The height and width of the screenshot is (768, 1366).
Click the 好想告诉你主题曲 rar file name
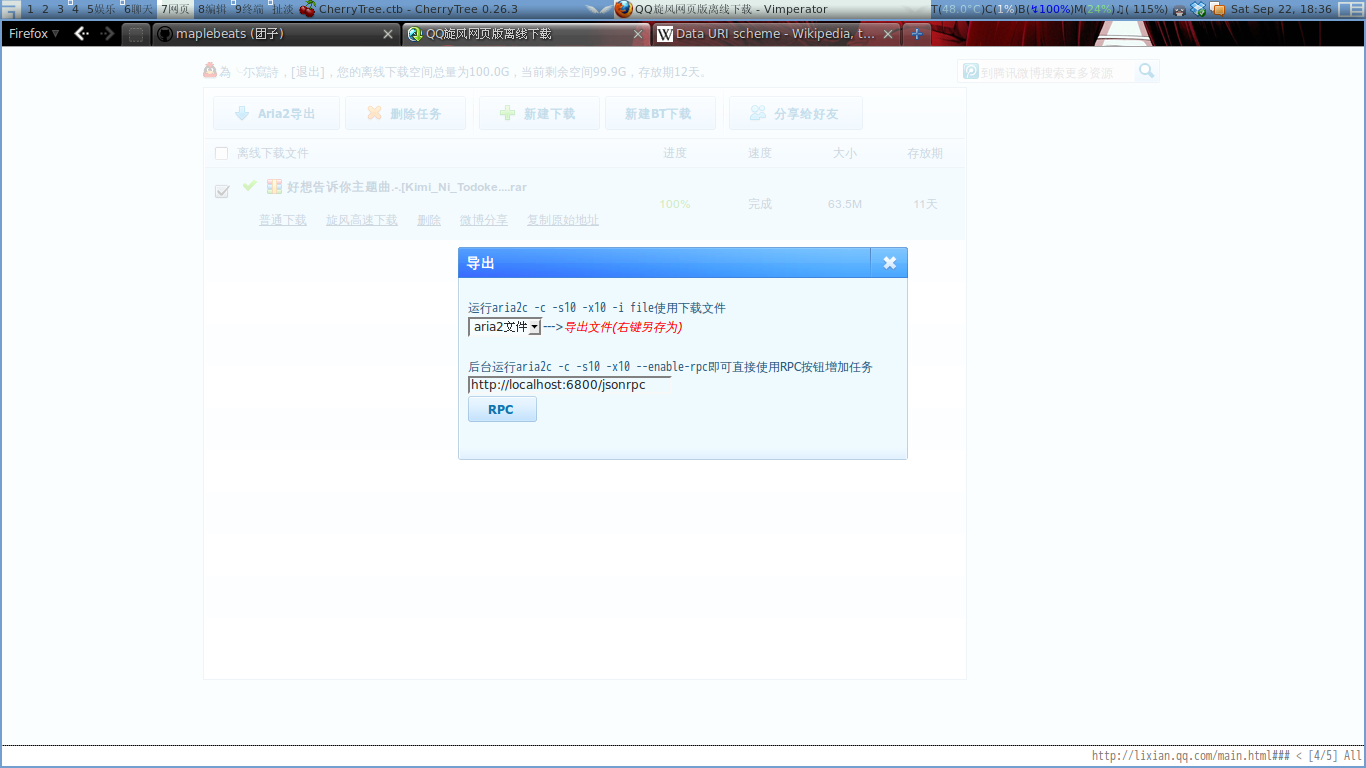pos(407,187)
